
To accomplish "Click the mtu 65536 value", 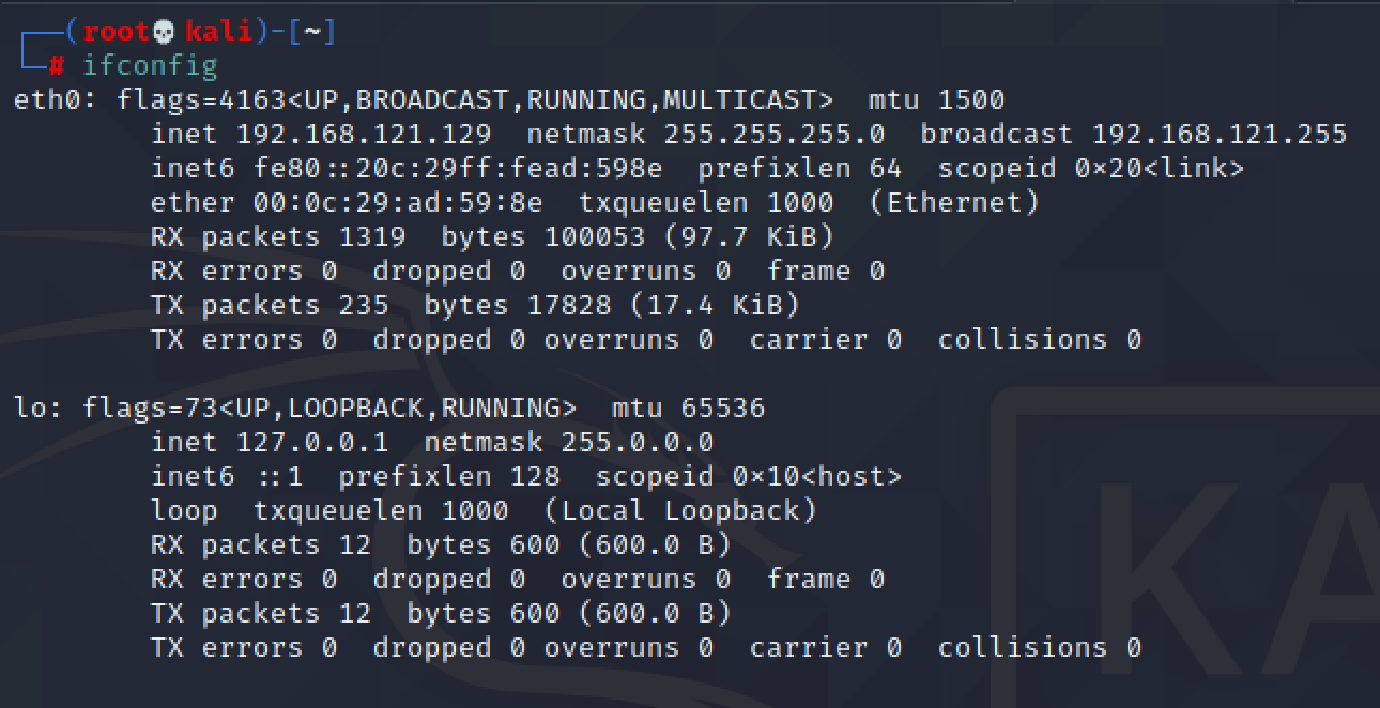I will tap(723, 408).
